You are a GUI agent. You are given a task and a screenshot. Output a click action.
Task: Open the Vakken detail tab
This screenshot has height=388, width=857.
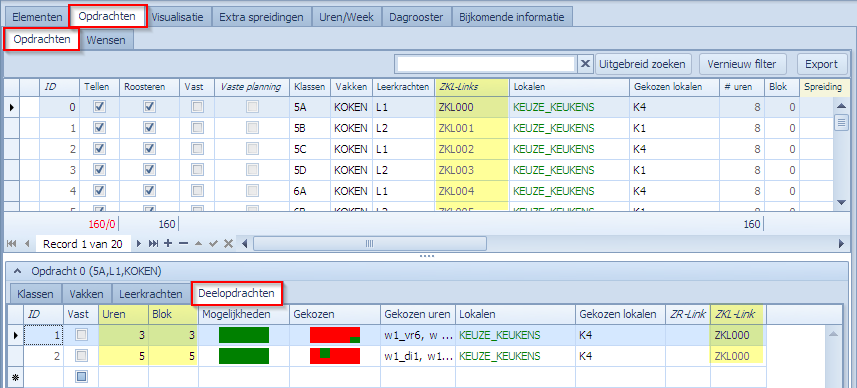[86, 294]
